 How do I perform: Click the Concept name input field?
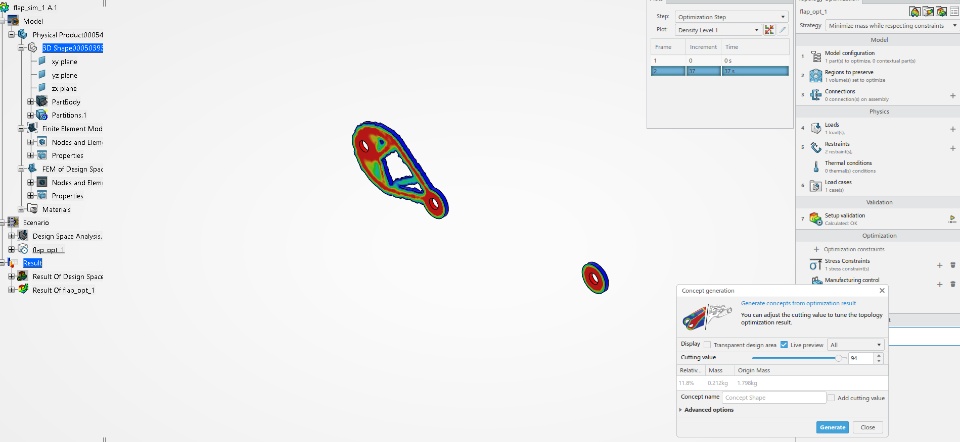coord(773,397)
